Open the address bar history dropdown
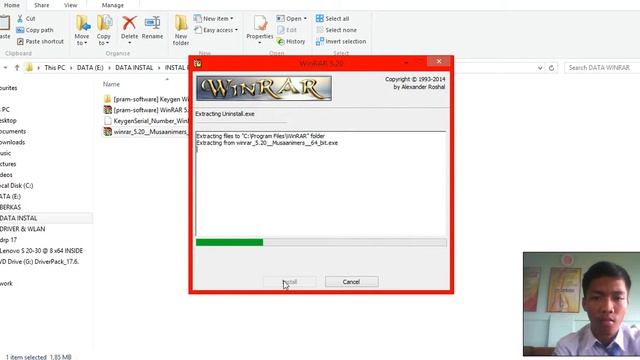 coord(540,68)
